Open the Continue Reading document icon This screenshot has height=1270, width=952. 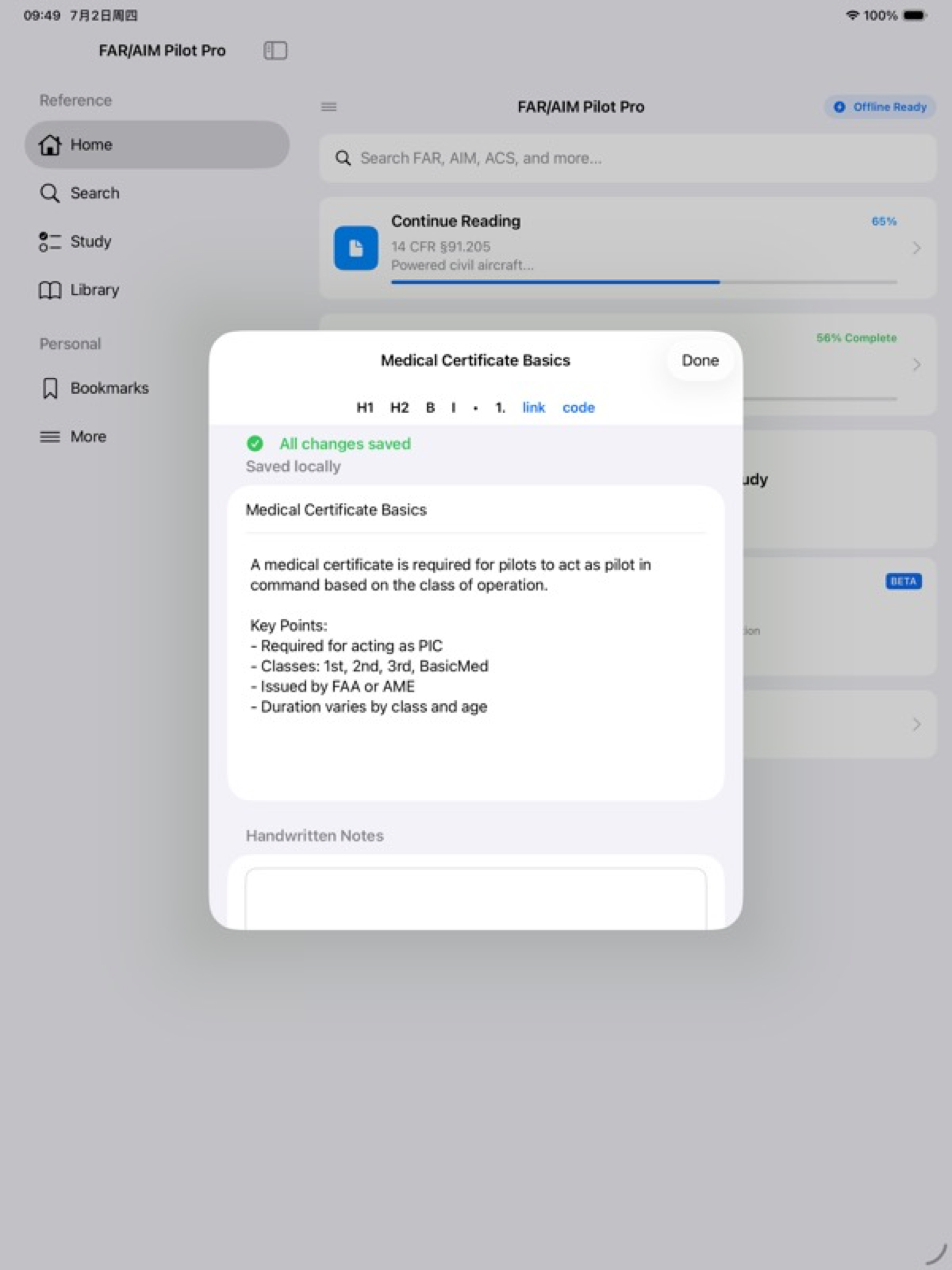coord(356,248)
